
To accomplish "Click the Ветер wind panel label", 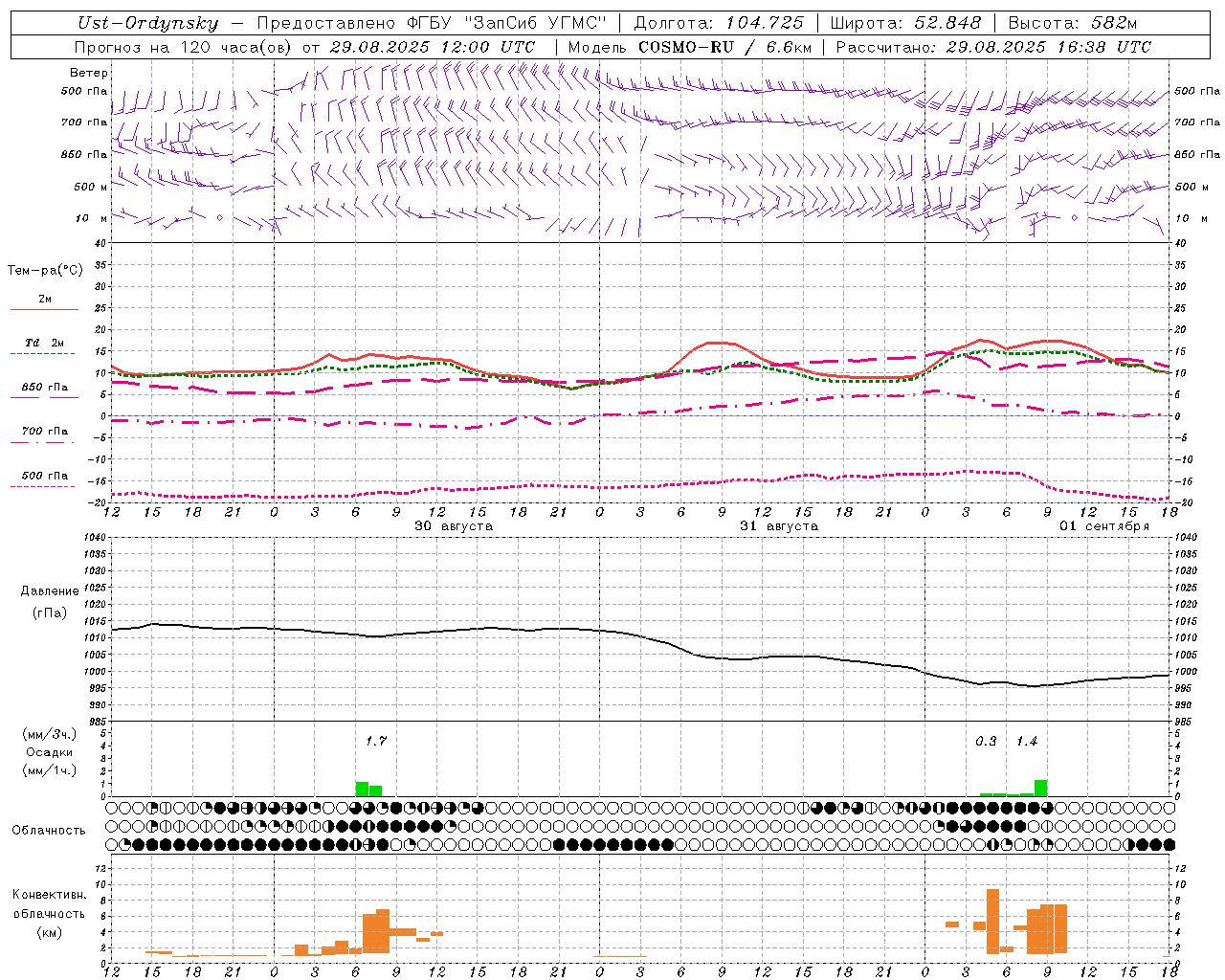I will [x=89, y=73].
